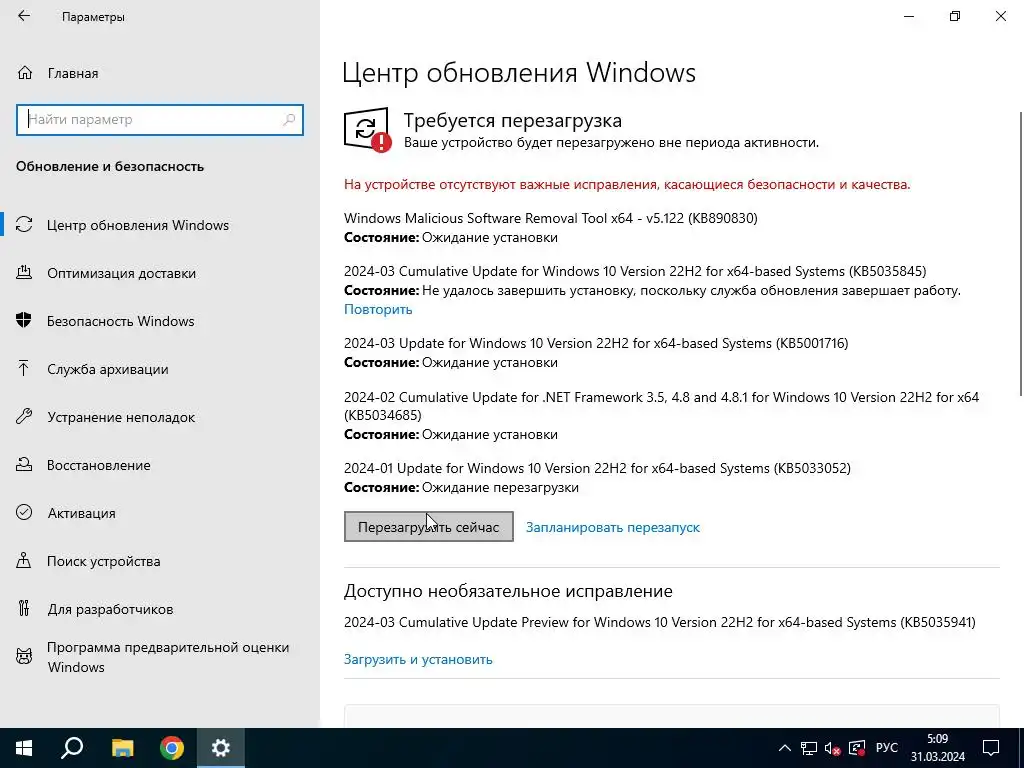Click the page vertical scrollbar thumb

click(1020, 253)
